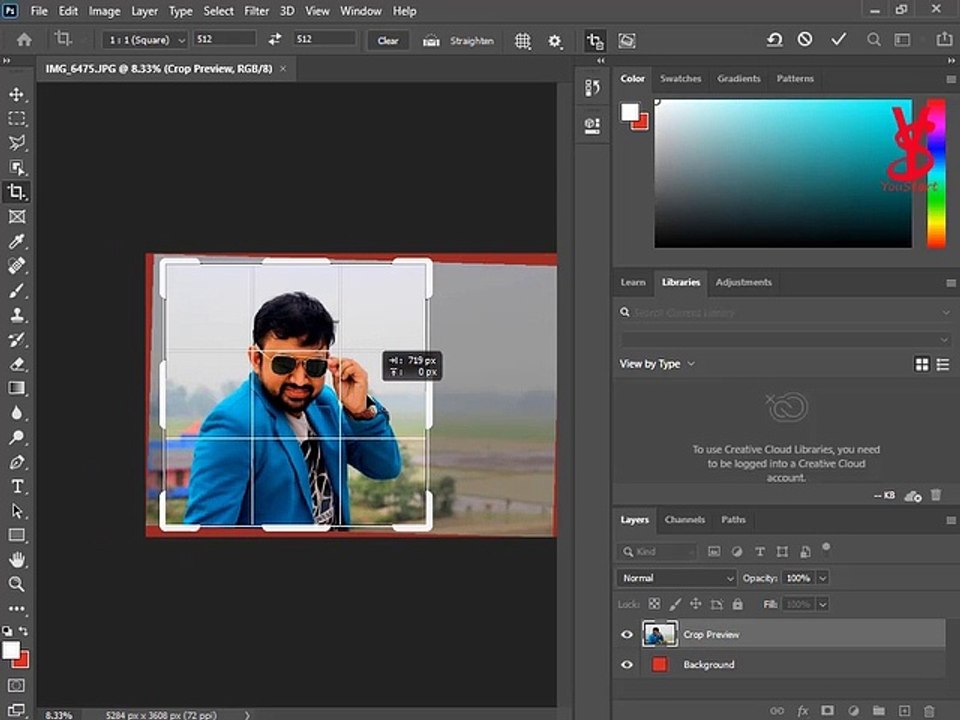Viewport: 960px width, 720px height.
Task: Open the Normal blend mode dropdown
Action: [x=676, y=578]
